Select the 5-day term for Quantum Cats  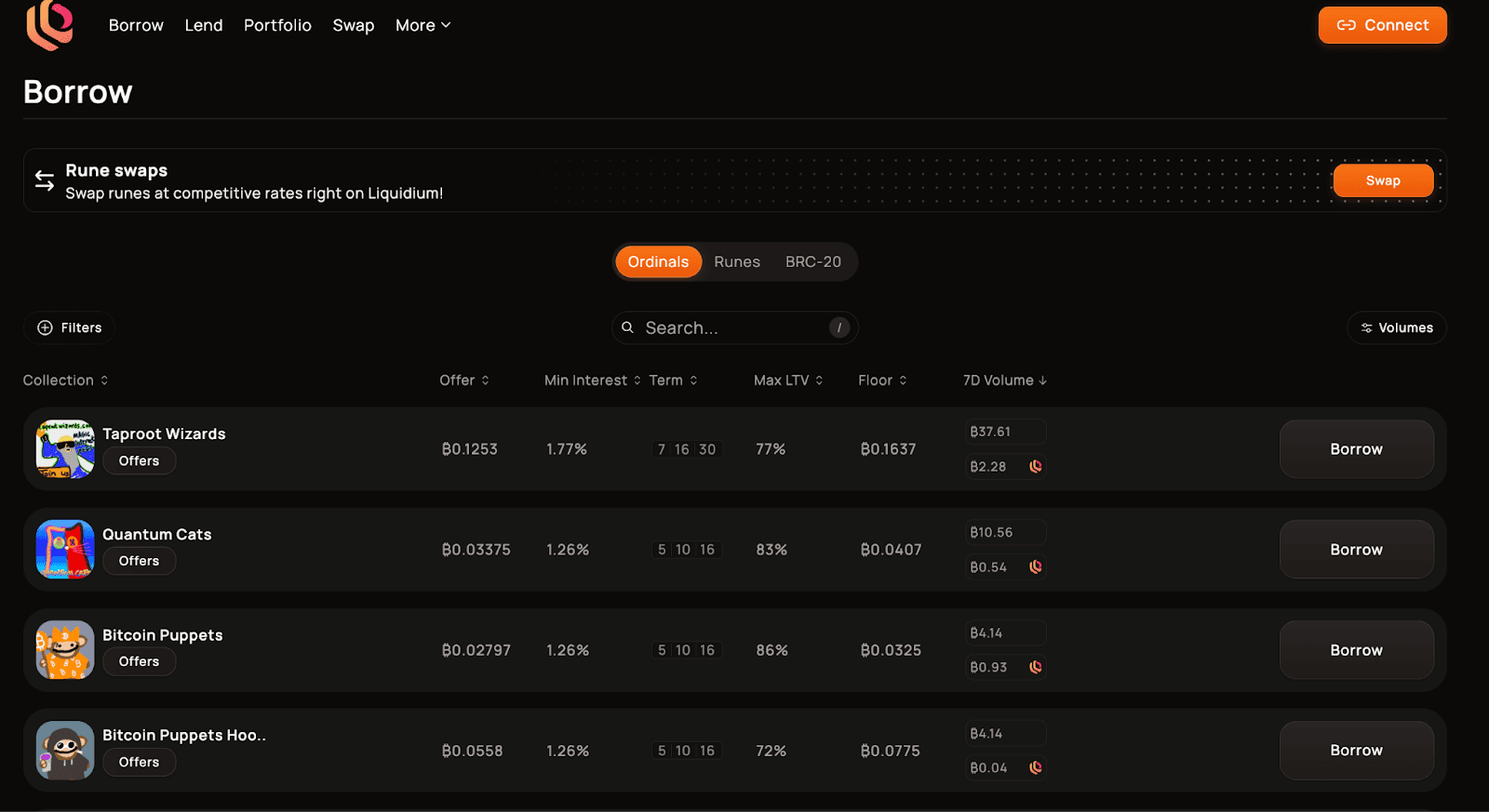pos(662,550)
